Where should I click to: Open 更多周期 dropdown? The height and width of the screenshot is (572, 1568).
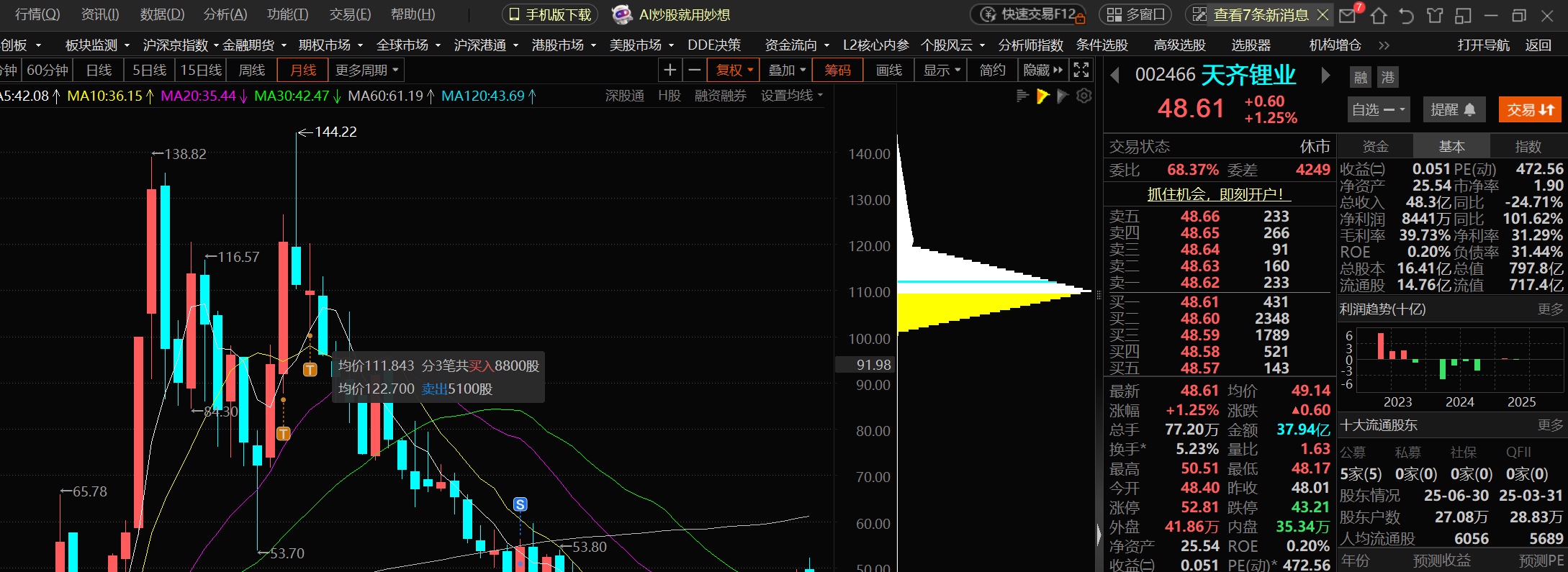(366, 71)
